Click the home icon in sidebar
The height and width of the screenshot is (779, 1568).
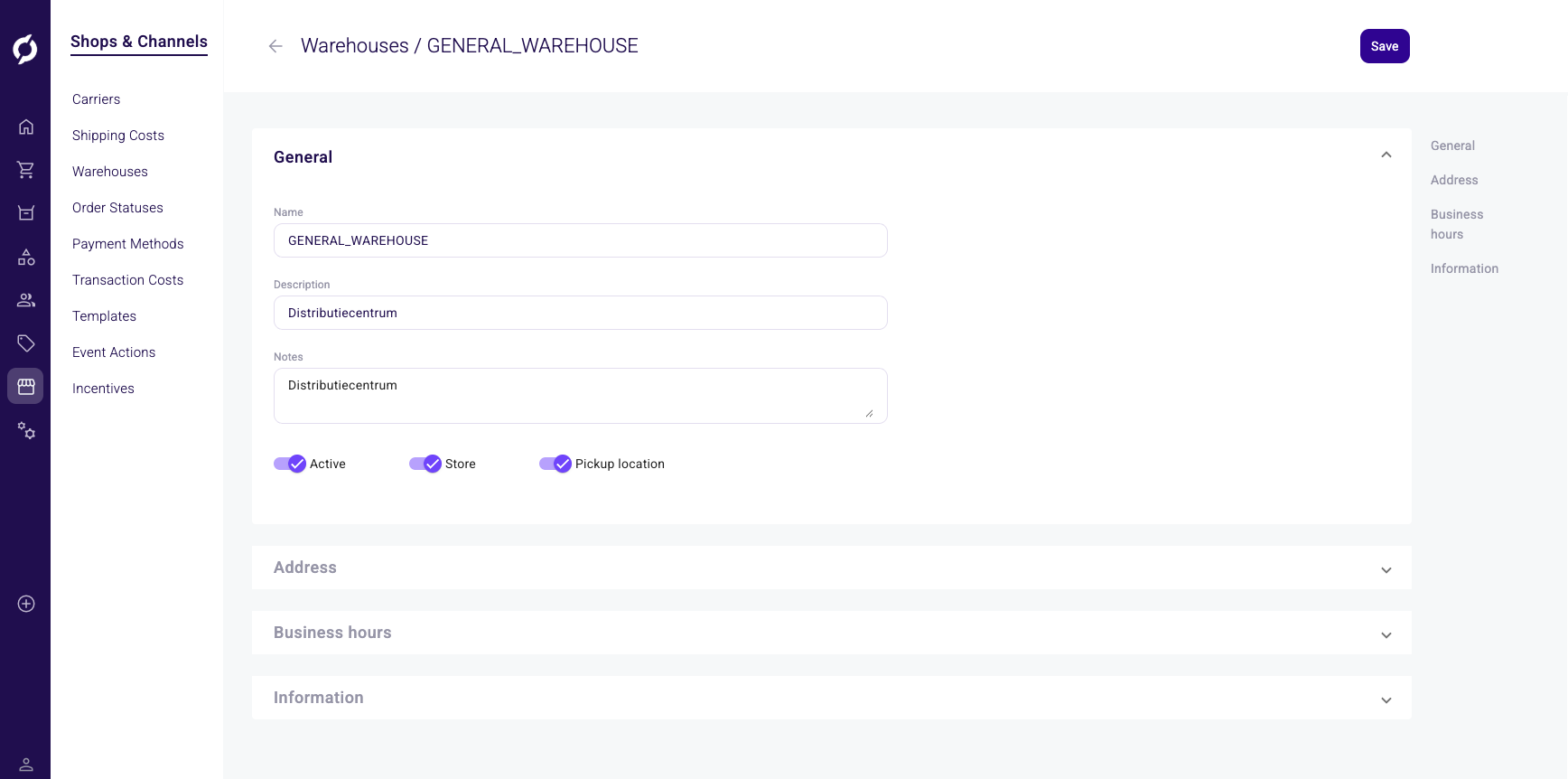tap(26, 127)
